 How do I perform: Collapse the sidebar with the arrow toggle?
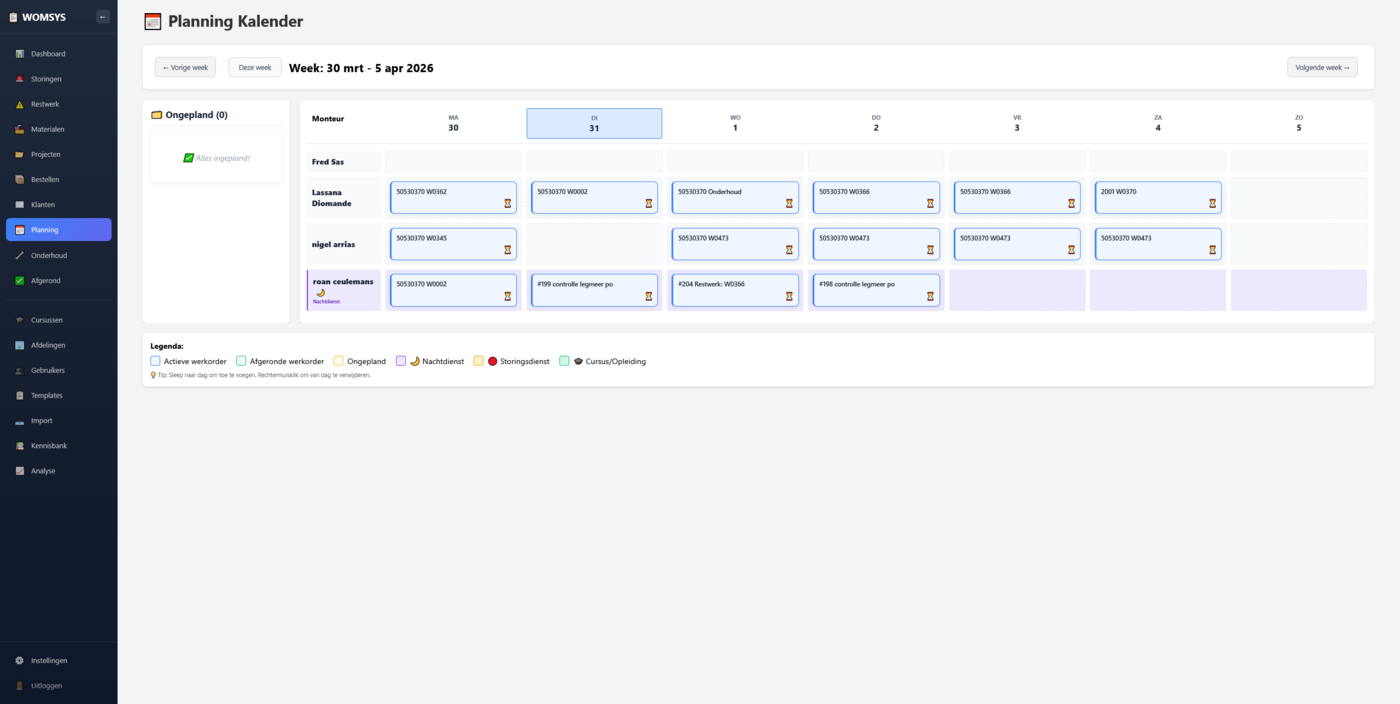point(101,16)
